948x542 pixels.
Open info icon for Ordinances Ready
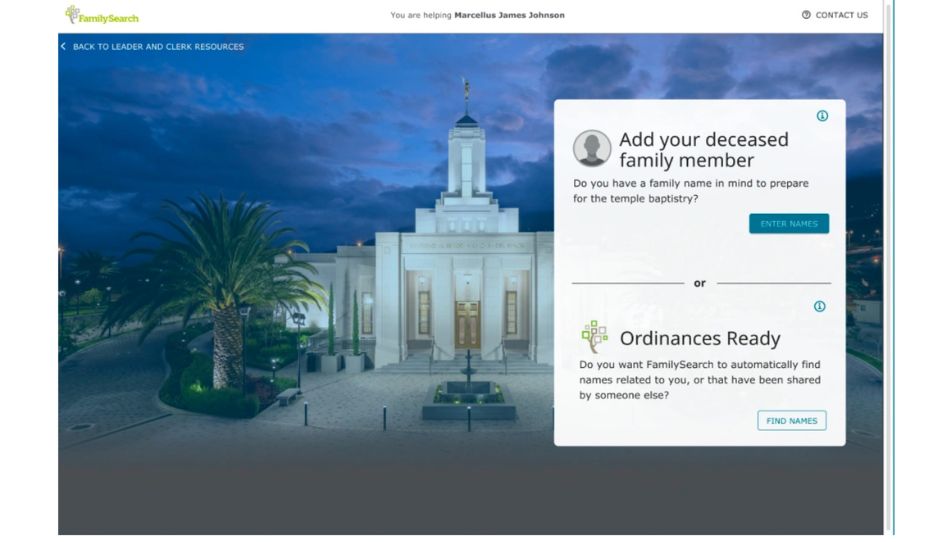coord(819,306)
